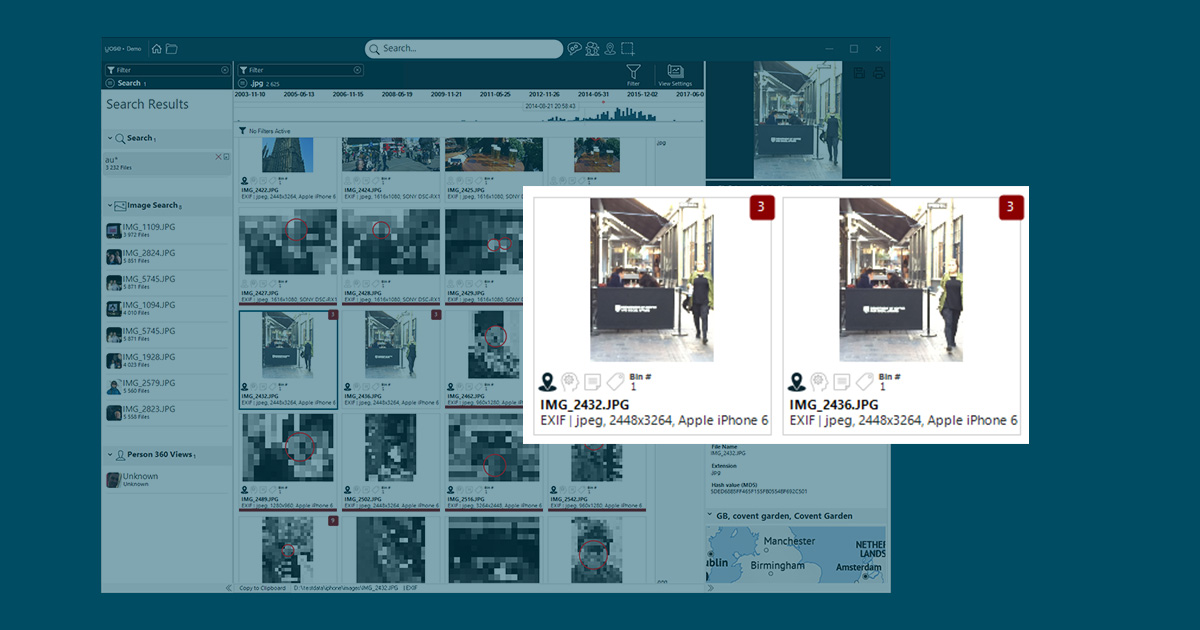Click the tag icon on enlarged IMG_2436.JPG card

tap(864, 381)
